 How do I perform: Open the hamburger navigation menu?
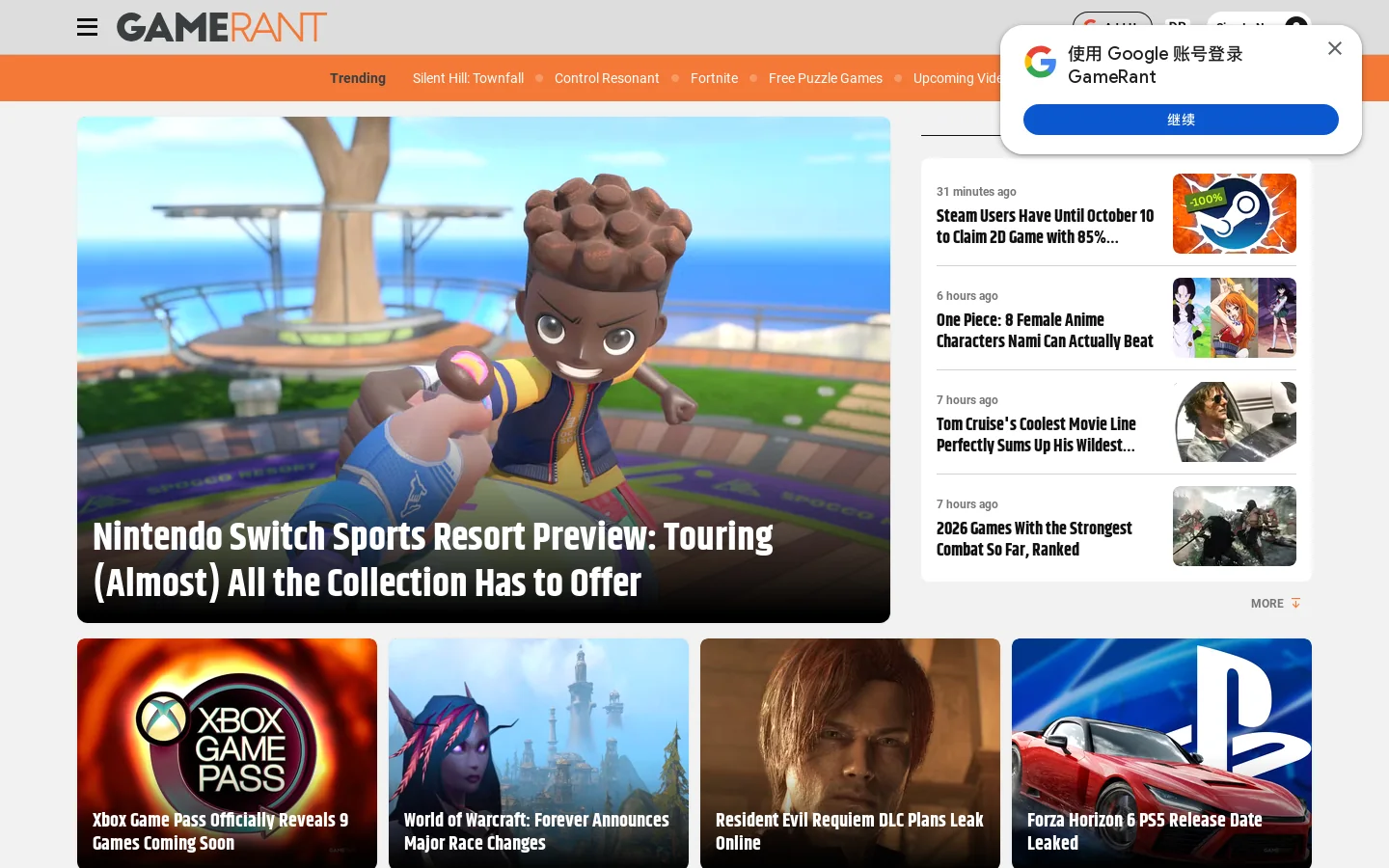click(87, 27)
